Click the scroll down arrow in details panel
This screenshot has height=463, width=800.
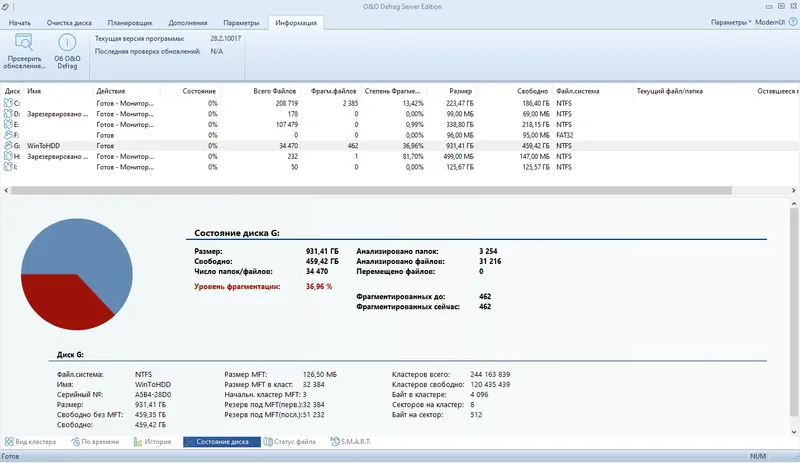[x=794, y=432]
